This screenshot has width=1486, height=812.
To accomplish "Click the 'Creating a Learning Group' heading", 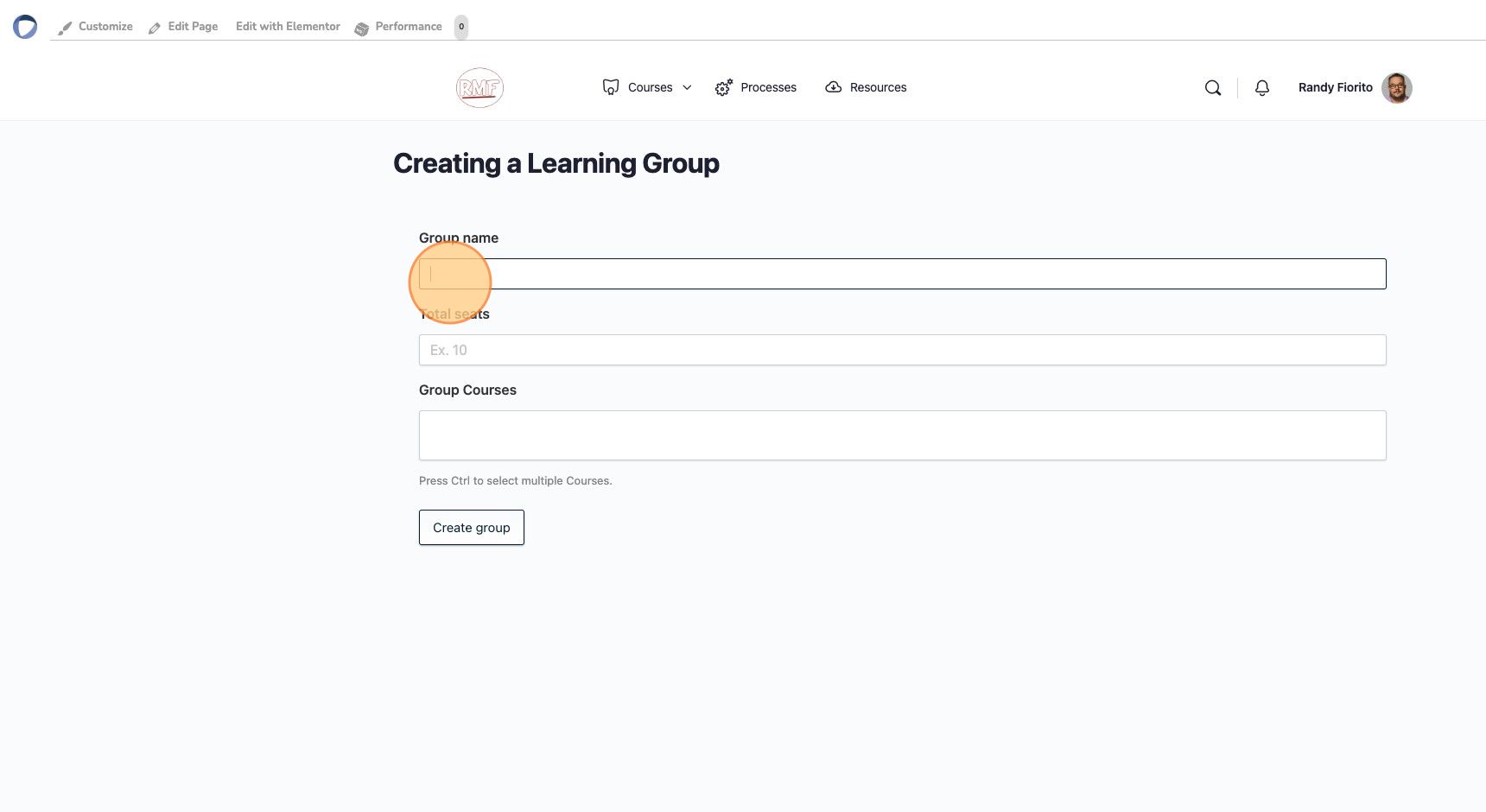I will click(x=556, y=163).
